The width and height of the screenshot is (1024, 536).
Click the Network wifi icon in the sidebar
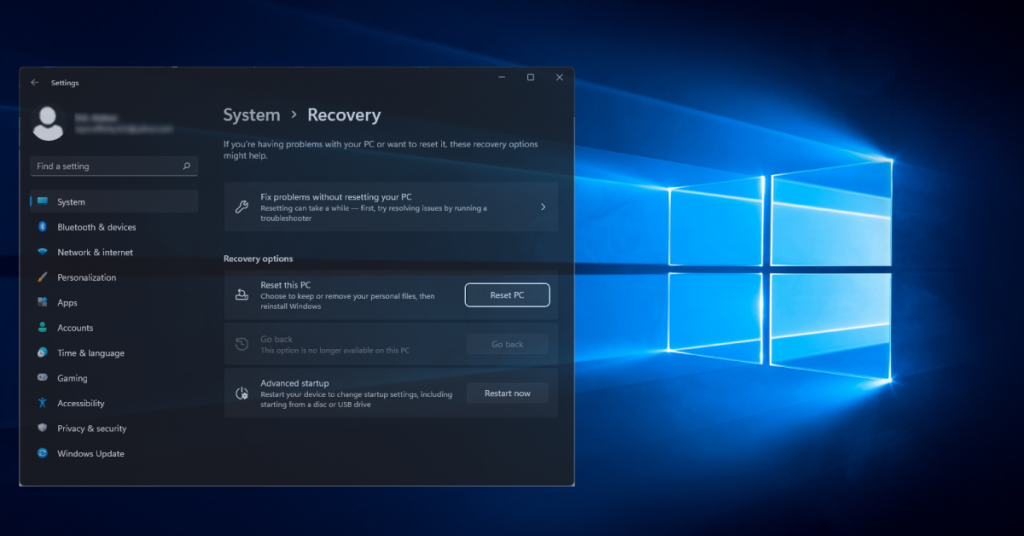pyautogui.click(x=42, y=252)
